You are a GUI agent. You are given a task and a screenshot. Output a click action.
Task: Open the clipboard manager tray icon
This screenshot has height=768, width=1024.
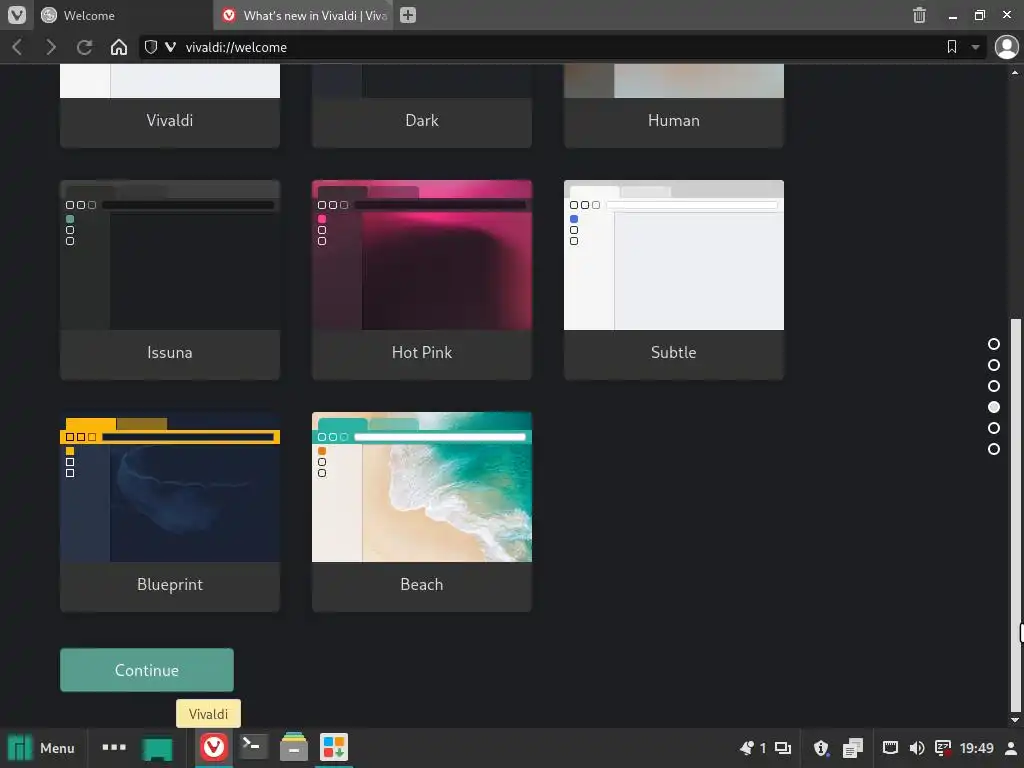[853, 748]
